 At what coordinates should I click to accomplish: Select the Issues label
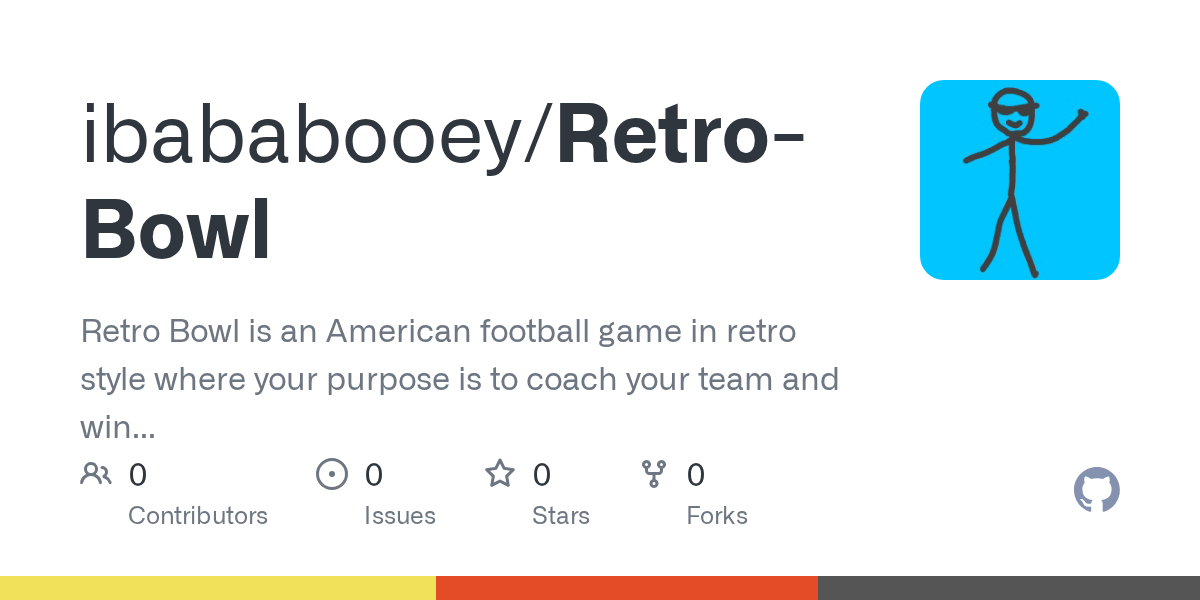(x=400, y=516)
